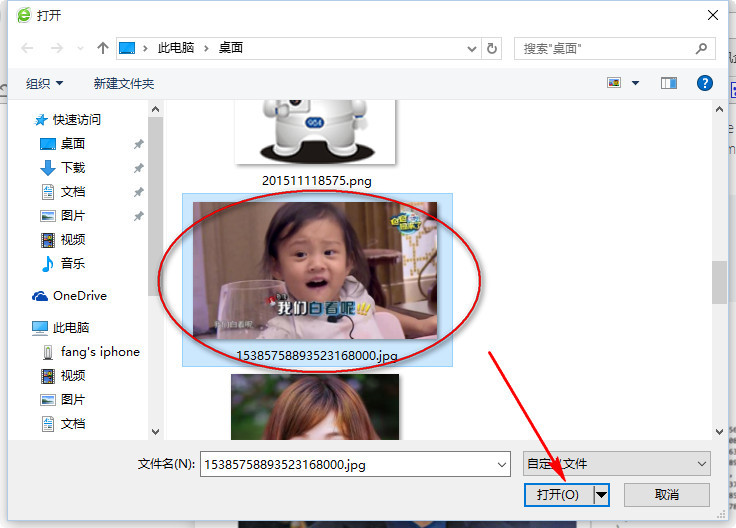Open the 自定义文件 file type dropdown
Viewport: 736px width, 528px height.
click(616, 464)
